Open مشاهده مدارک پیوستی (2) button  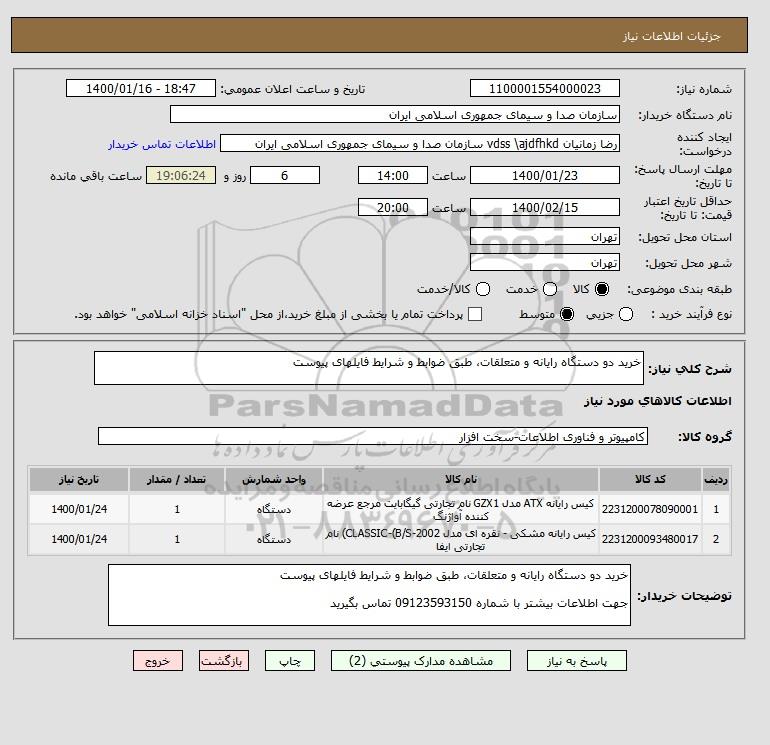(x=421, y=661)
